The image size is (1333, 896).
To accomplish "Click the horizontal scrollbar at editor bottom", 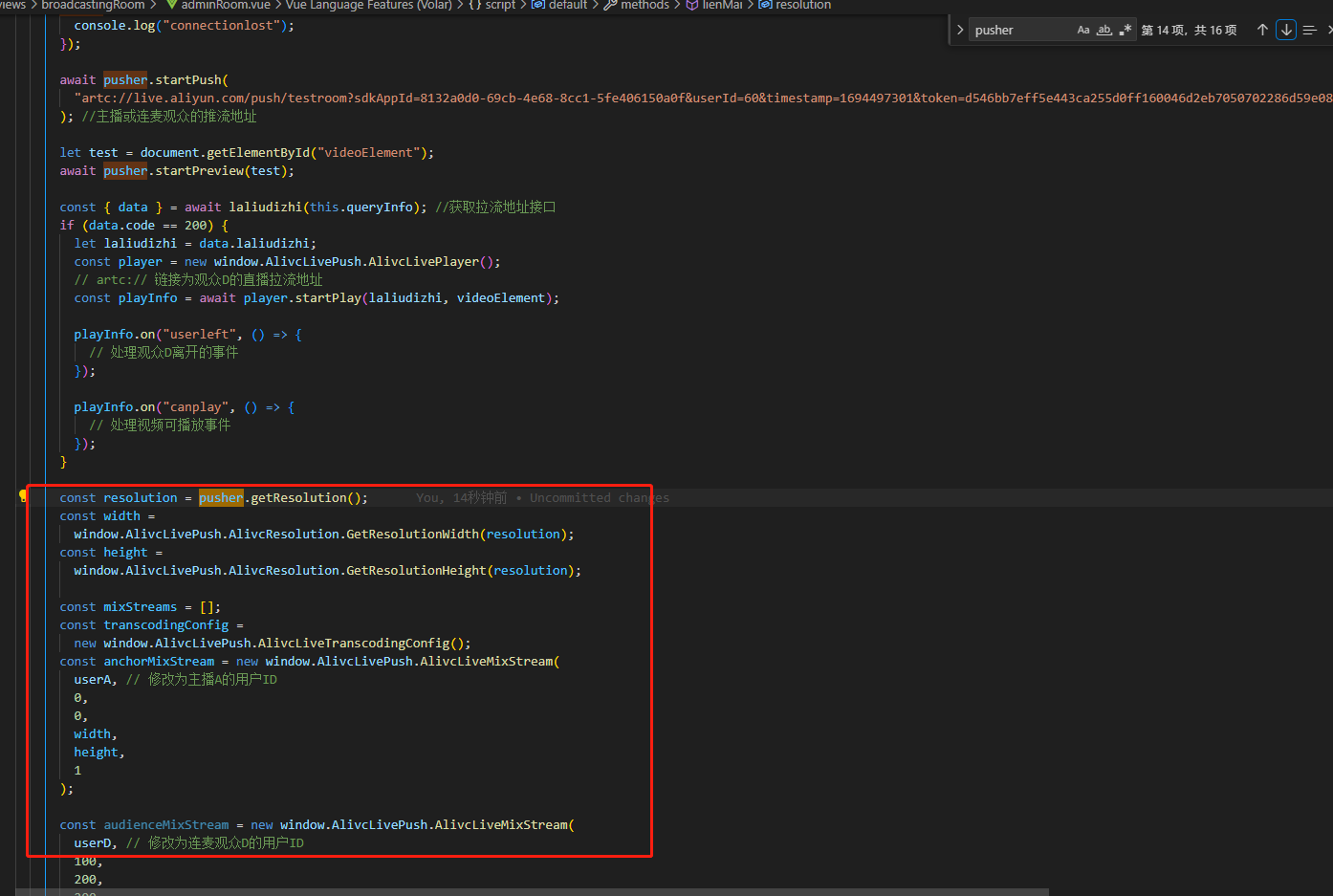I will 531,891.
